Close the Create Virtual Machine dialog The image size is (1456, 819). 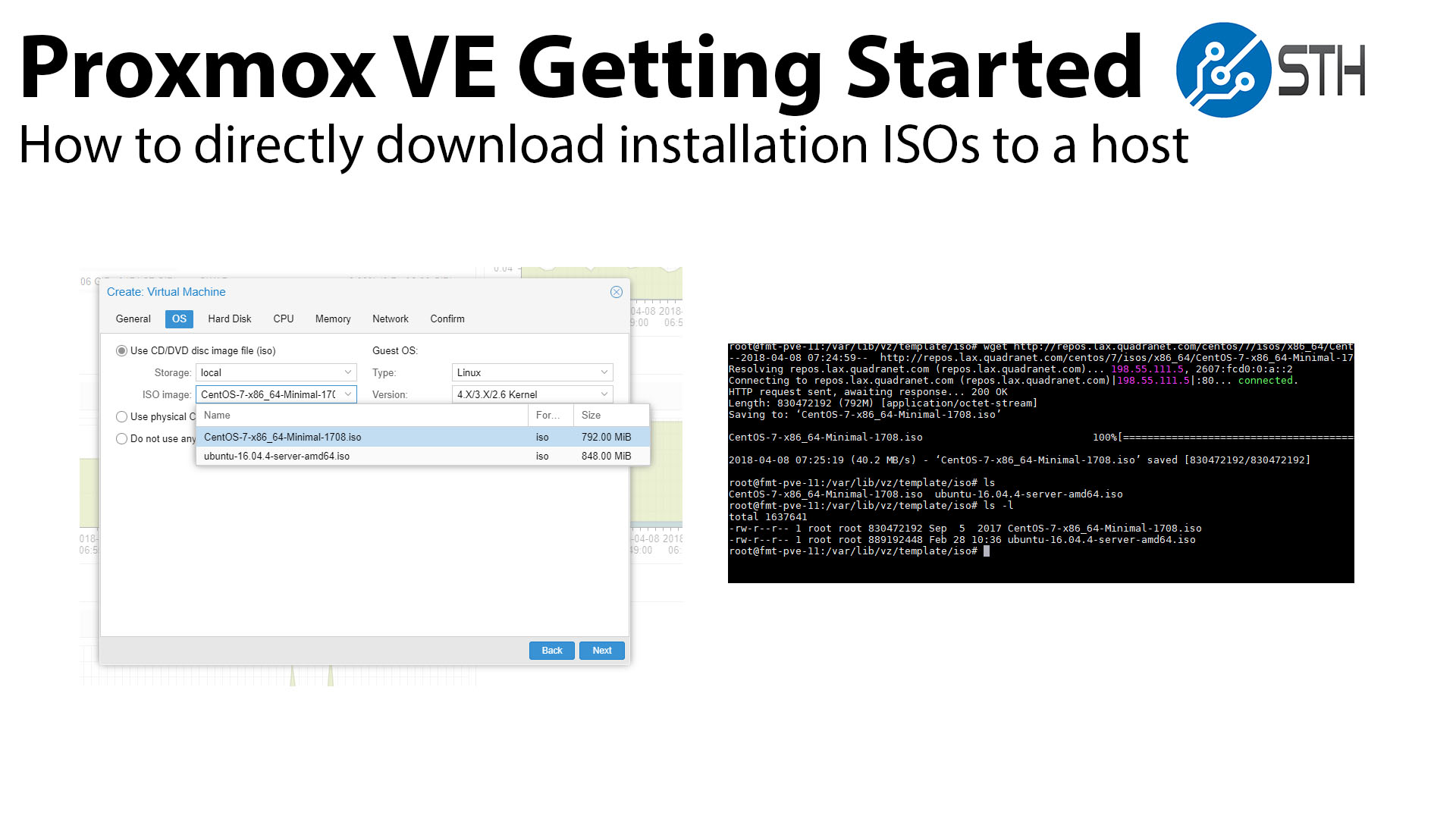coord(616,292)
